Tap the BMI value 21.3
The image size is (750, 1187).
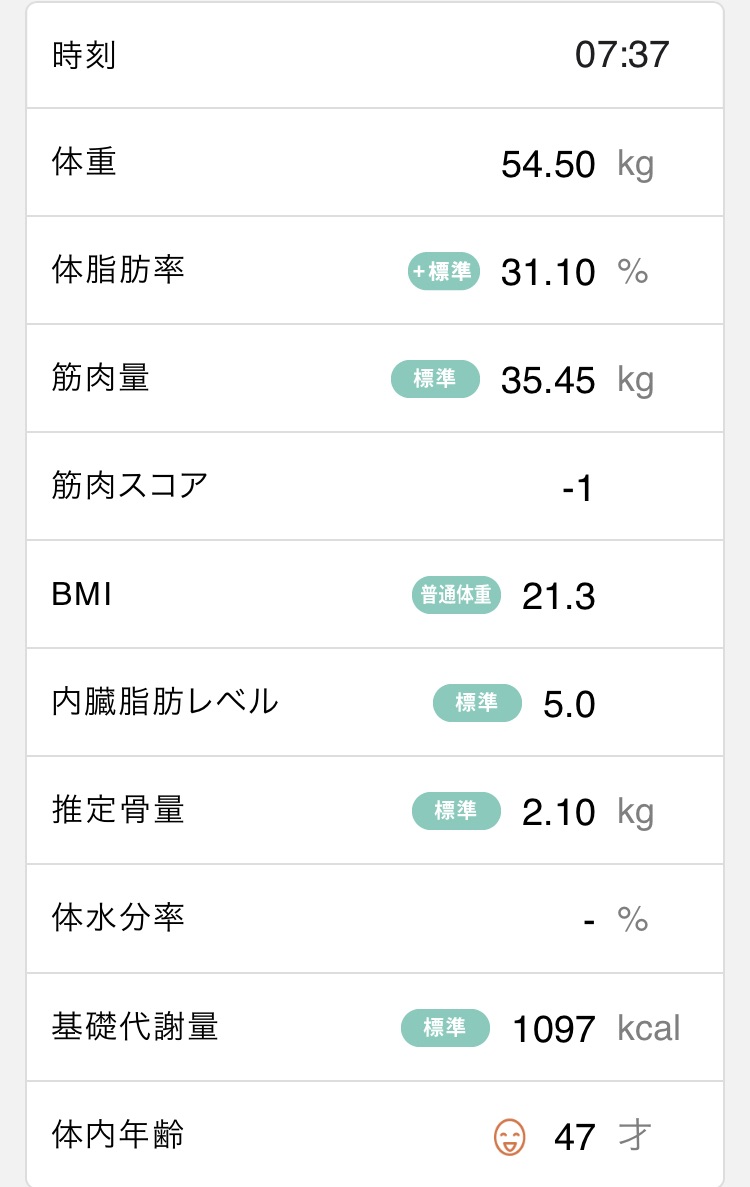point(559,597)
